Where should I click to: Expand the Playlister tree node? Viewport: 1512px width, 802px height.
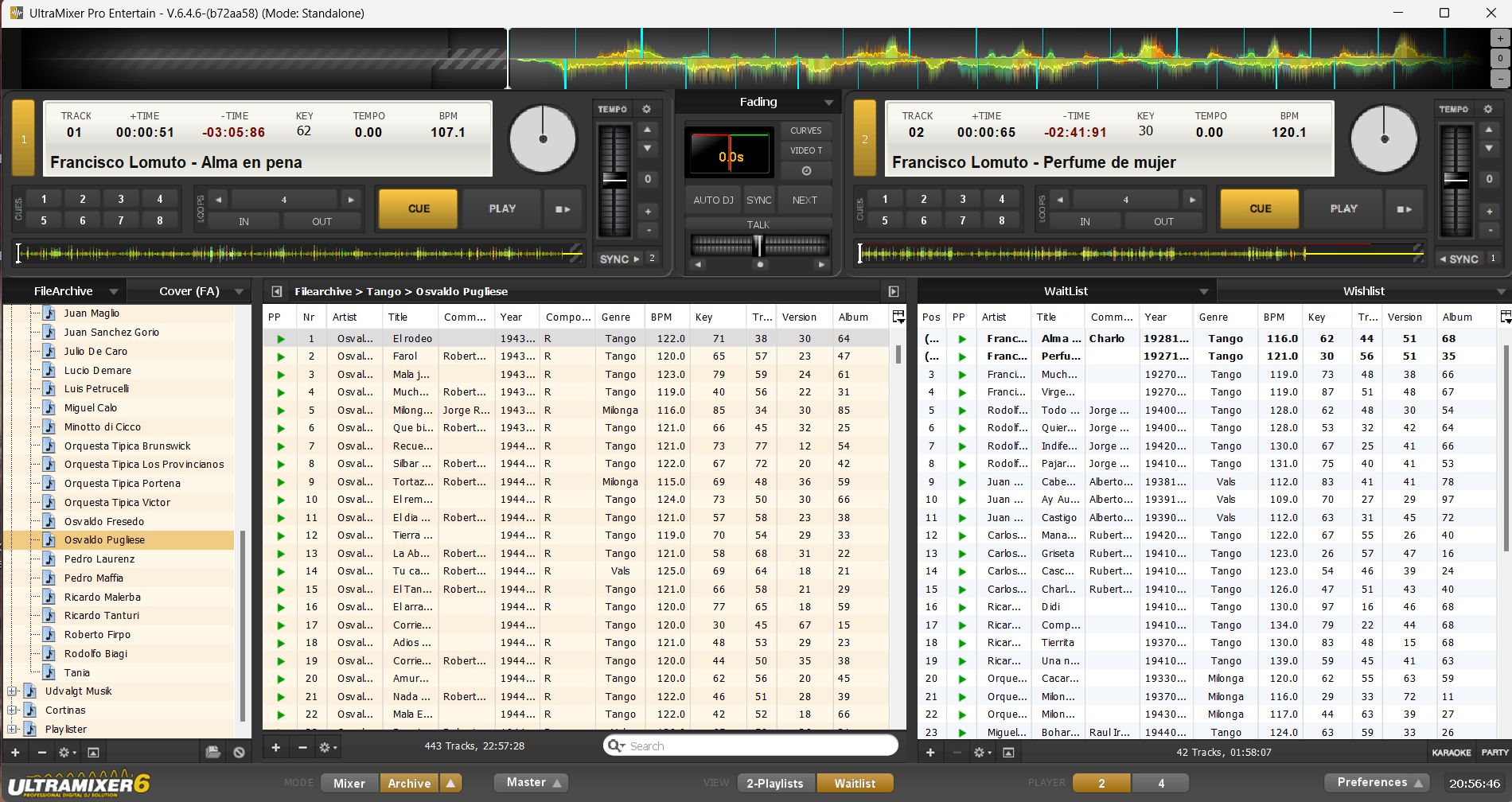click(x=12, y=730)
